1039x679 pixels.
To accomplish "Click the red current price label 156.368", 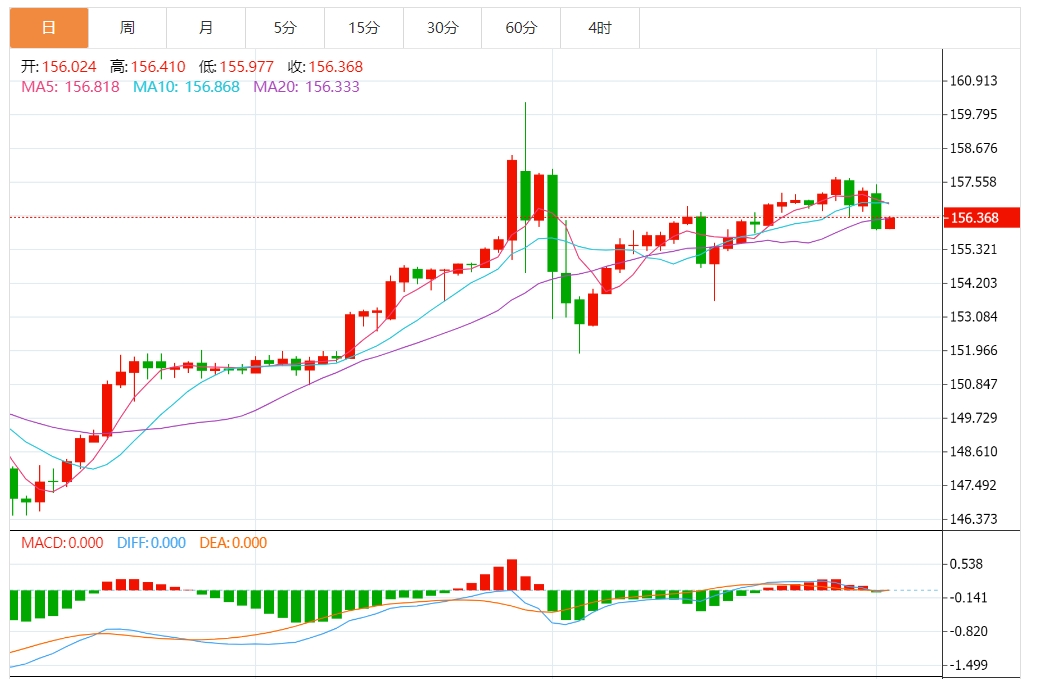I will 981,217.
